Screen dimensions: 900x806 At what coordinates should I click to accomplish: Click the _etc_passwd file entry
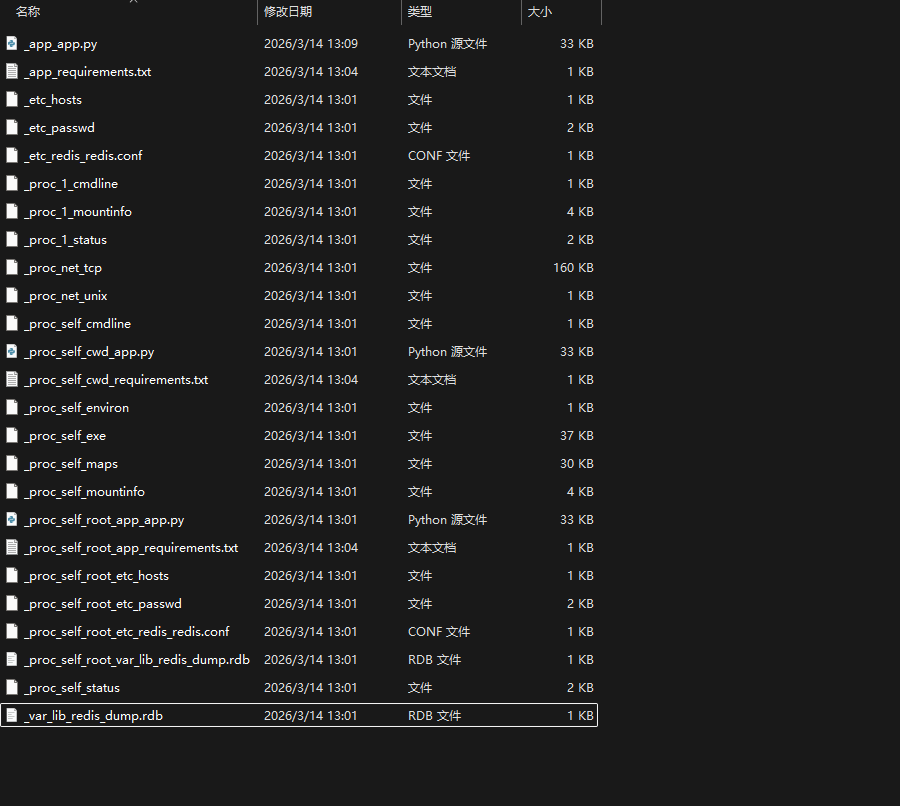click(59, 128)
